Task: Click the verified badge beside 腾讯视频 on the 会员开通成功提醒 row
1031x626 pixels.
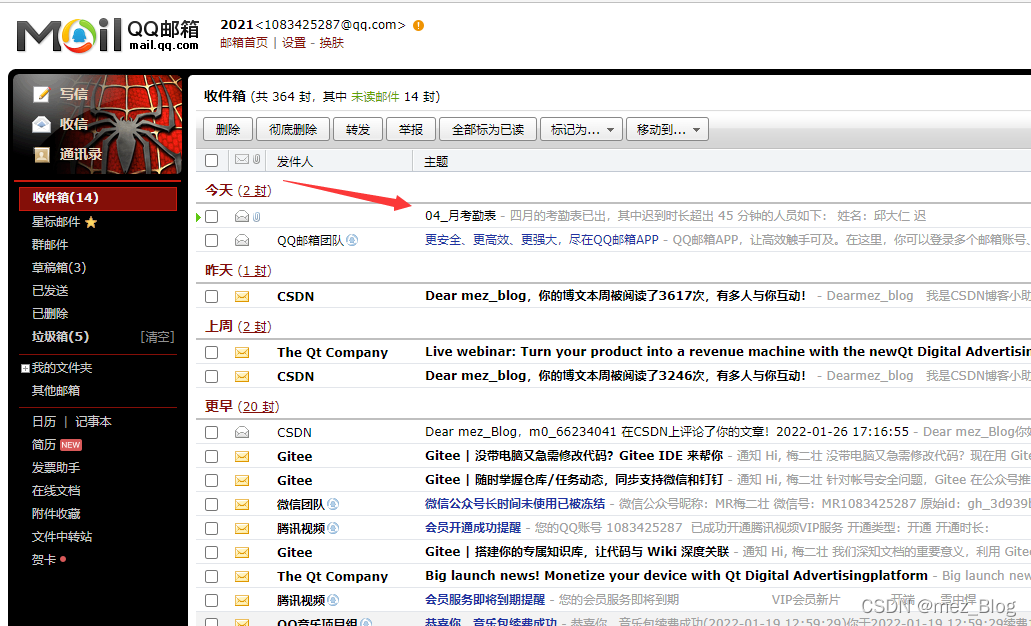Action: 333,528
